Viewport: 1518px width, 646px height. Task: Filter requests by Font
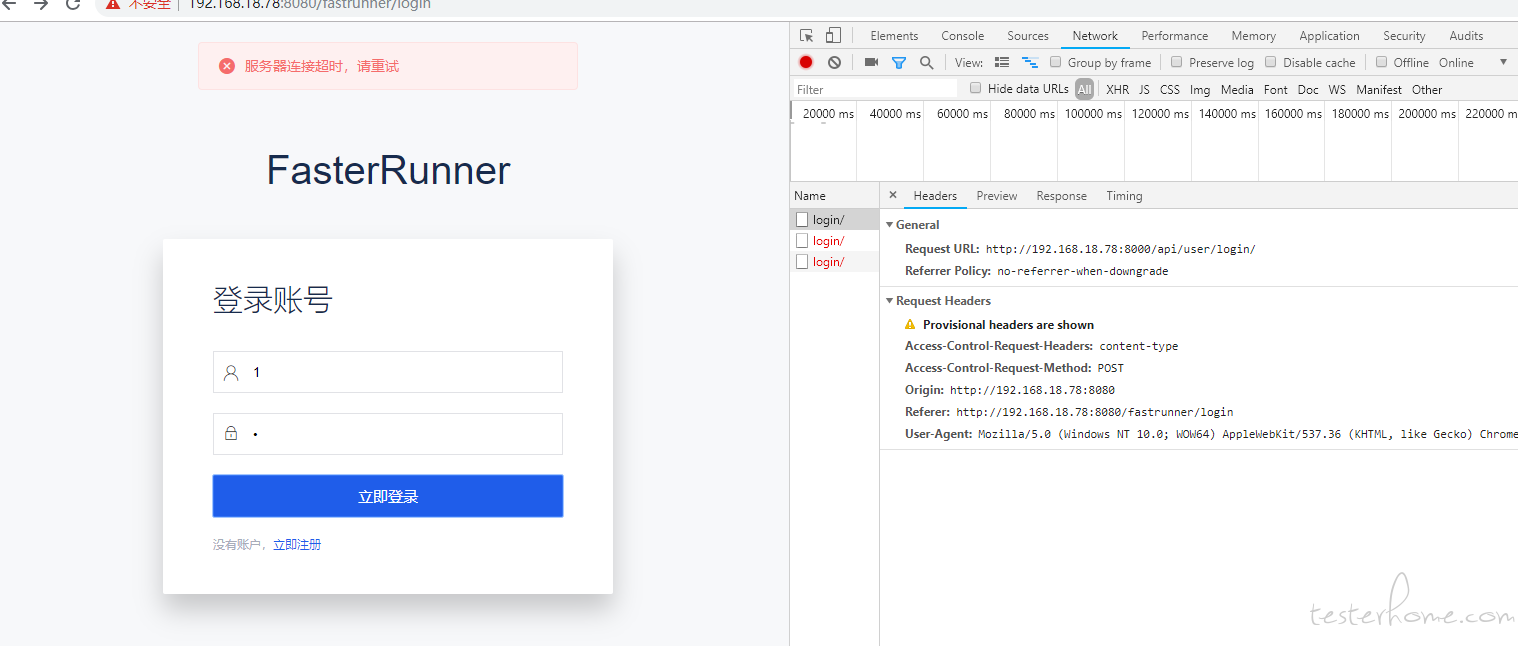pyautogui.click(x=1276, y=89)
